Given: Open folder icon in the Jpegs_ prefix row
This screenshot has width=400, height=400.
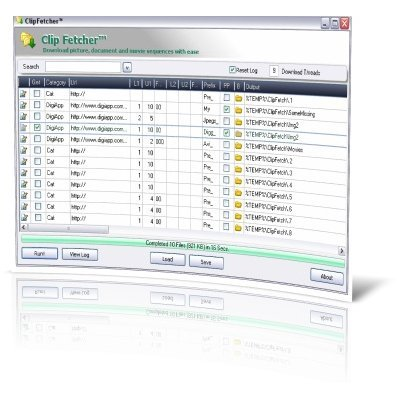Looking at the screenshot, I should pyautogui.click(x=238, y=122).
